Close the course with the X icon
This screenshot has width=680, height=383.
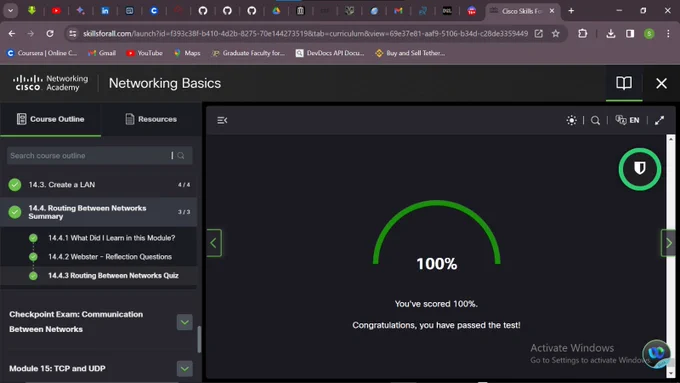[661, 83]
